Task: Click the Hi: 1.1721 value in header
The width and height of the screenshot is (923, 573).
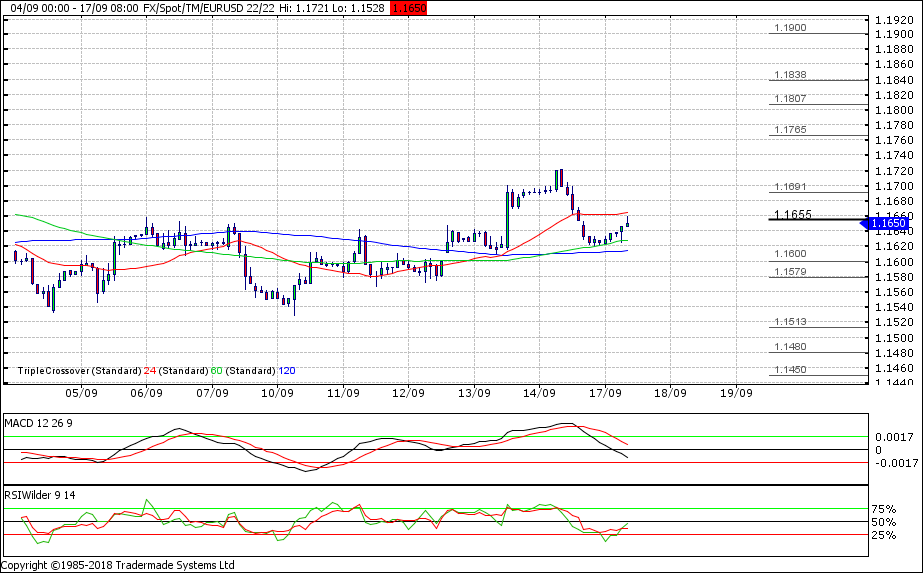Action: coord(304,8)
